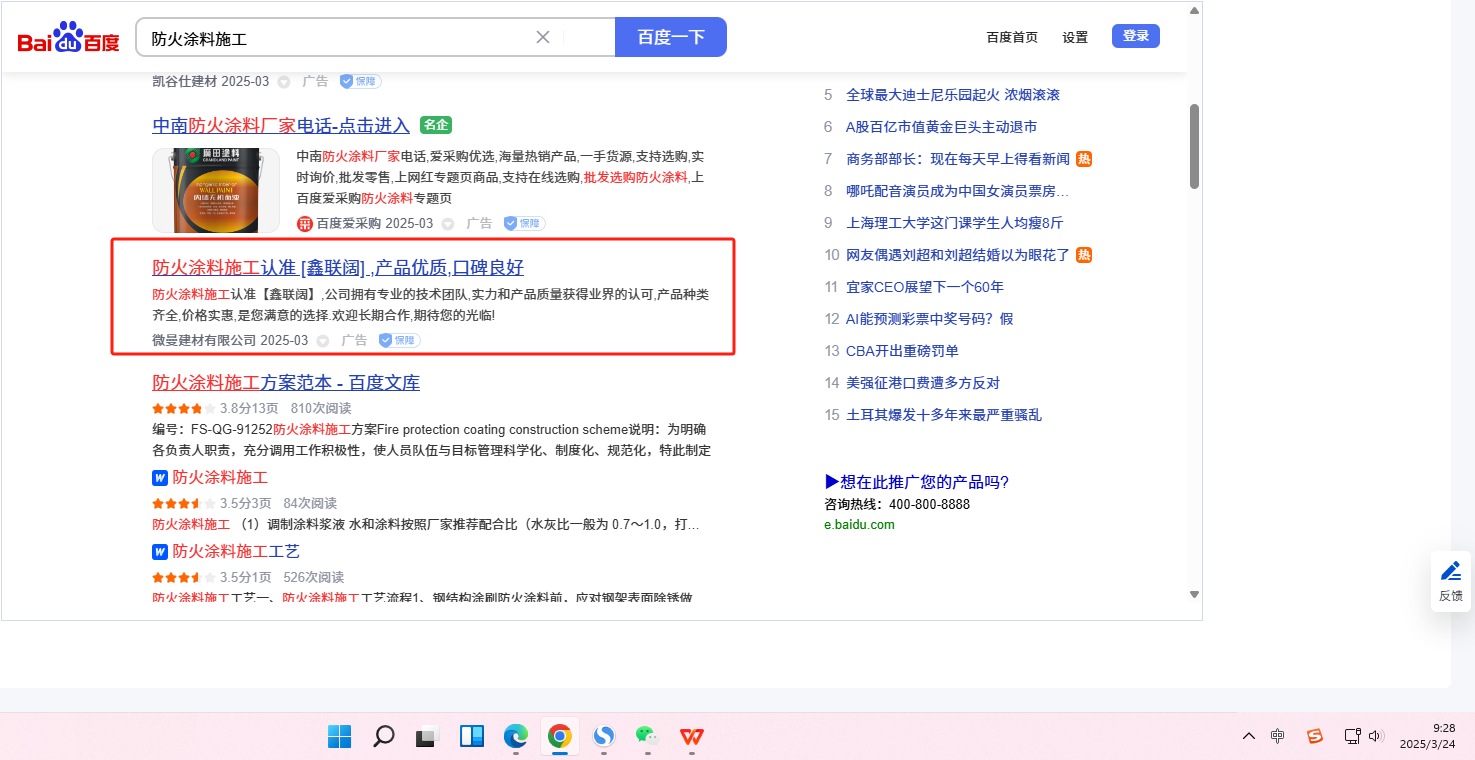Open hot search item 宜家CEO展望下一个60年
1475x760 pixels.
coord(925,287)
